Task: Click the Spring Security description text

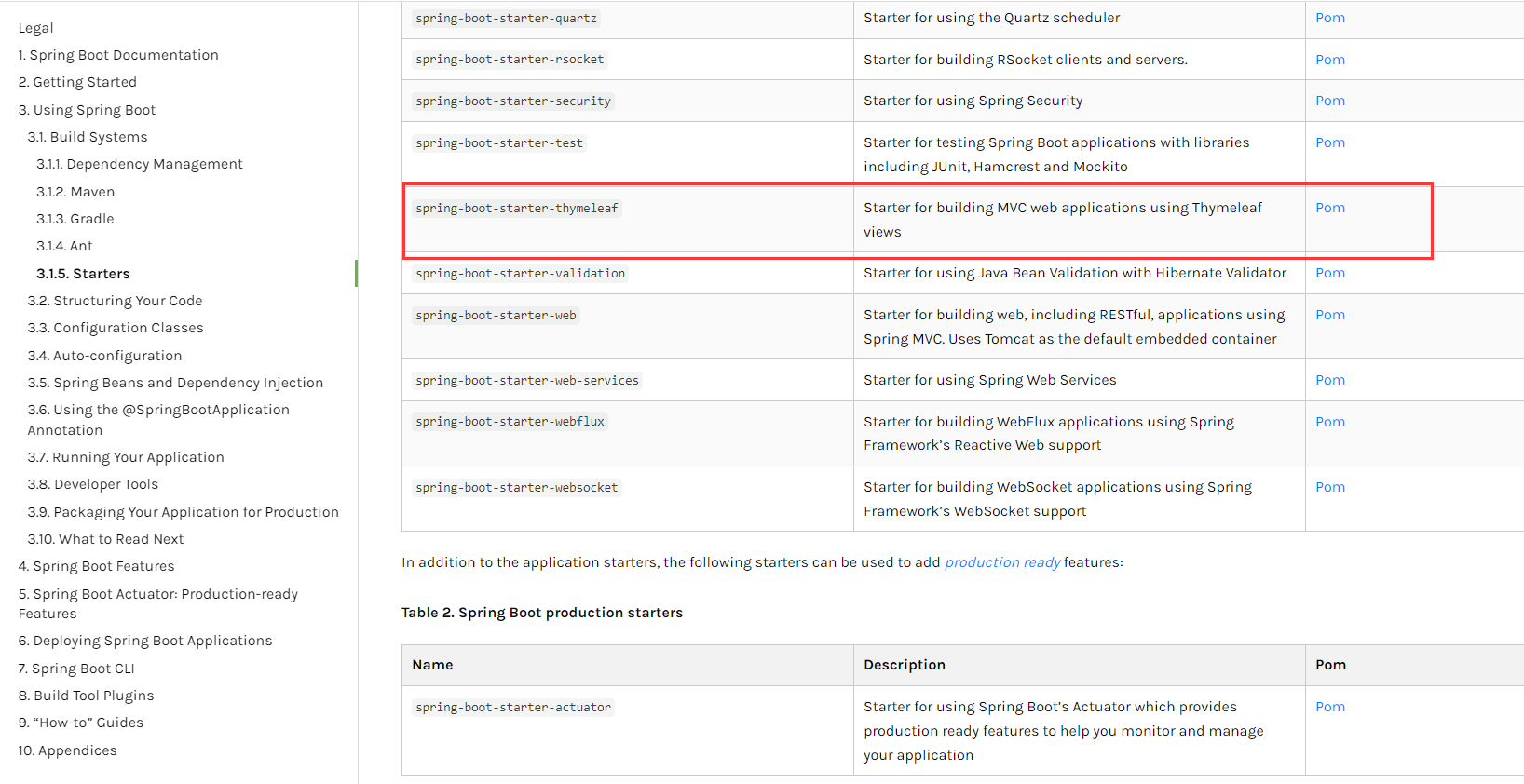Action: click(x=973, y=101)
